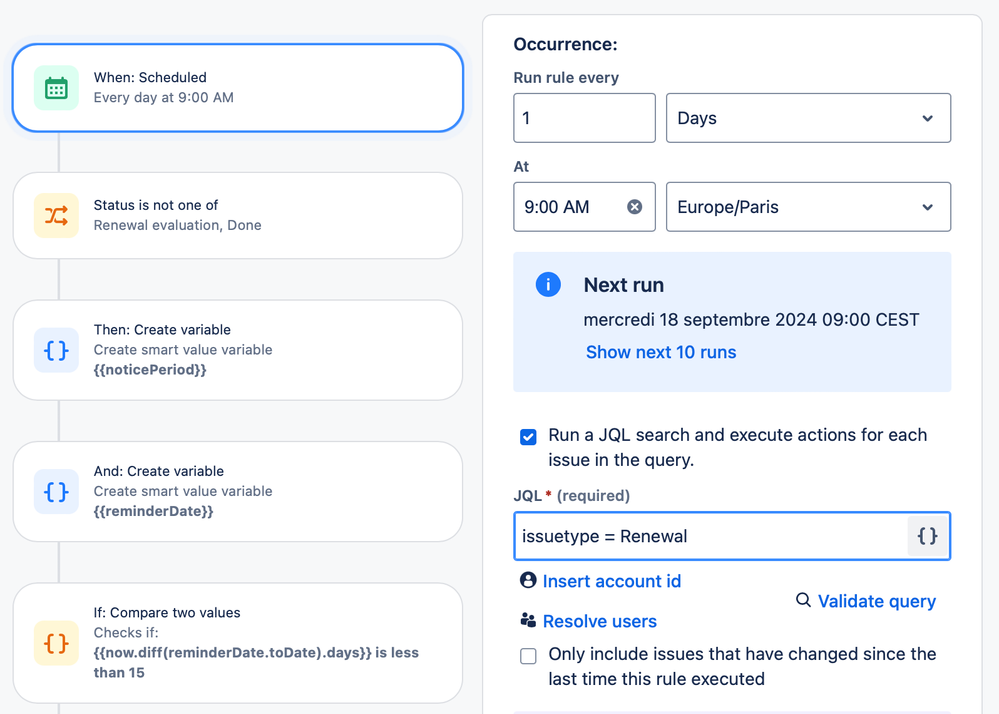This screenshot has height=714, width=999.
Task: Click the green calendar Scheduled trigger icon
Action: (56, 88)
